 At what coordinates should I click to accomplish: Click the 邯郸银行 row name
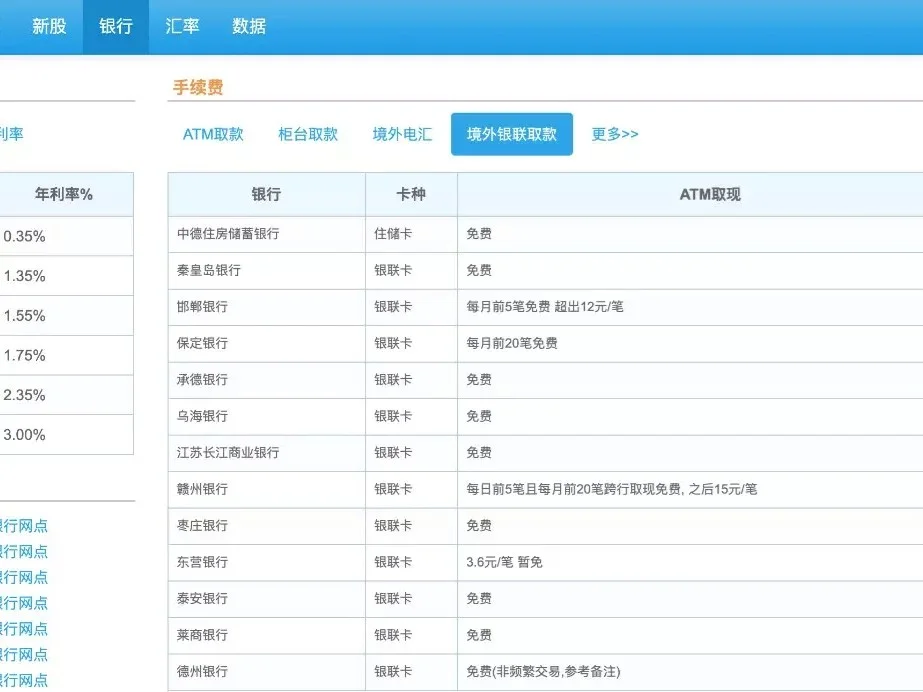pyautogui.click(x=202, y=307)
